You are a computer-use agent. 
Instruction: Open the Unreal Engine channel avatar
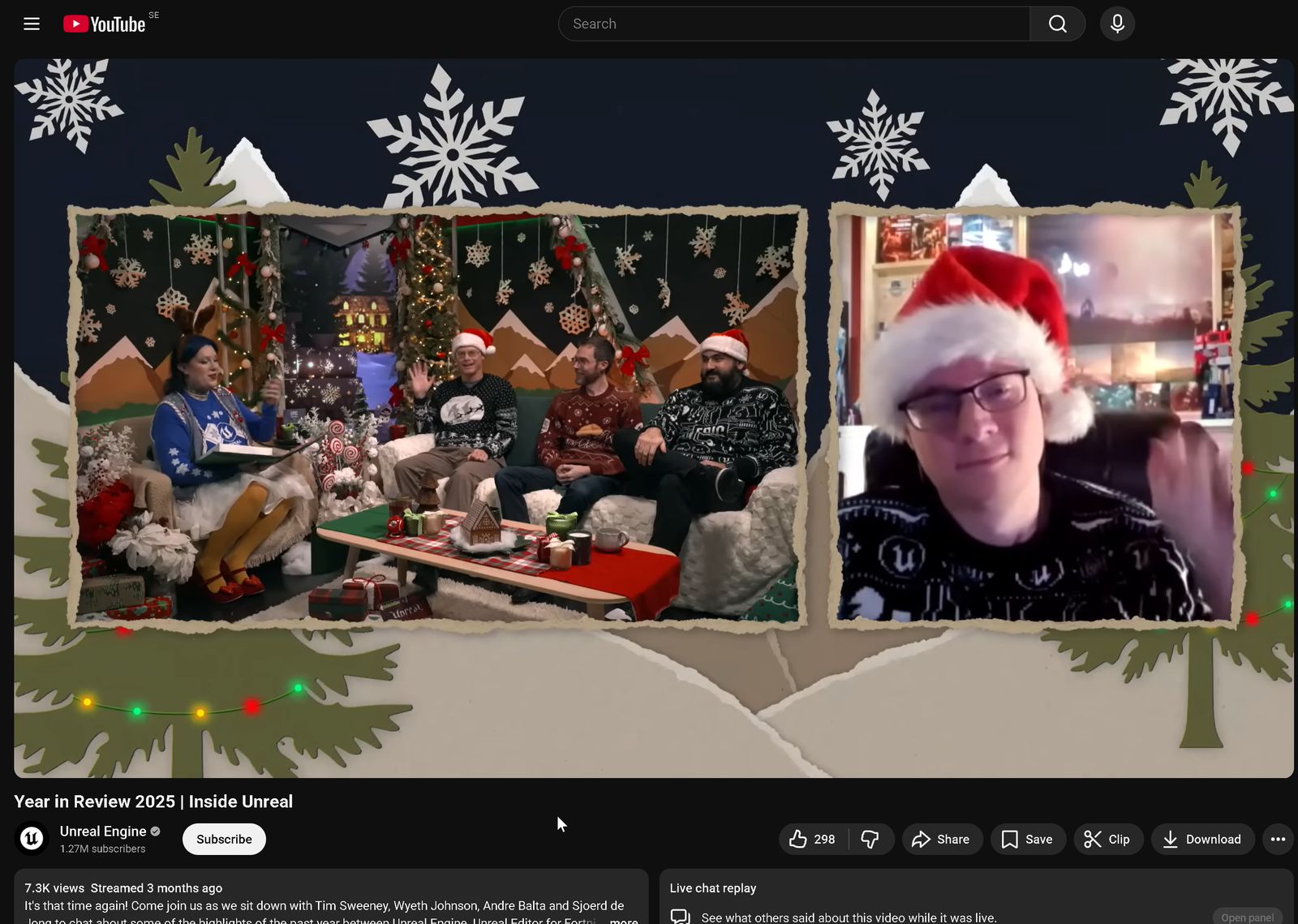coord(32,839)
